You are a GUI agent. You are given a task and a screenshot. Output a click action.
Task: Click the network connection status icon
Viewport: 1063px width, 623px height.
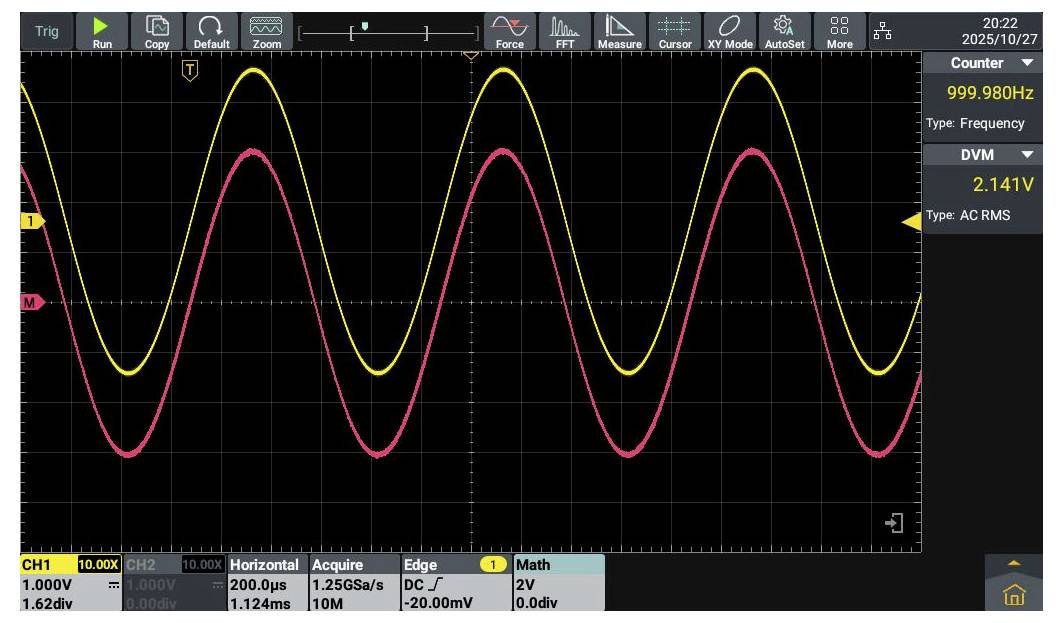882,31
